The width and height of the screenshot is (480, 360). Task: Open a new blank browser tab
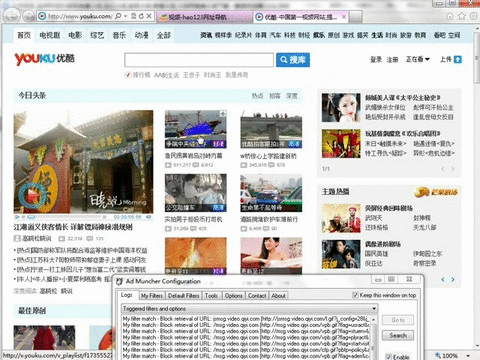(x=356, y=17)
